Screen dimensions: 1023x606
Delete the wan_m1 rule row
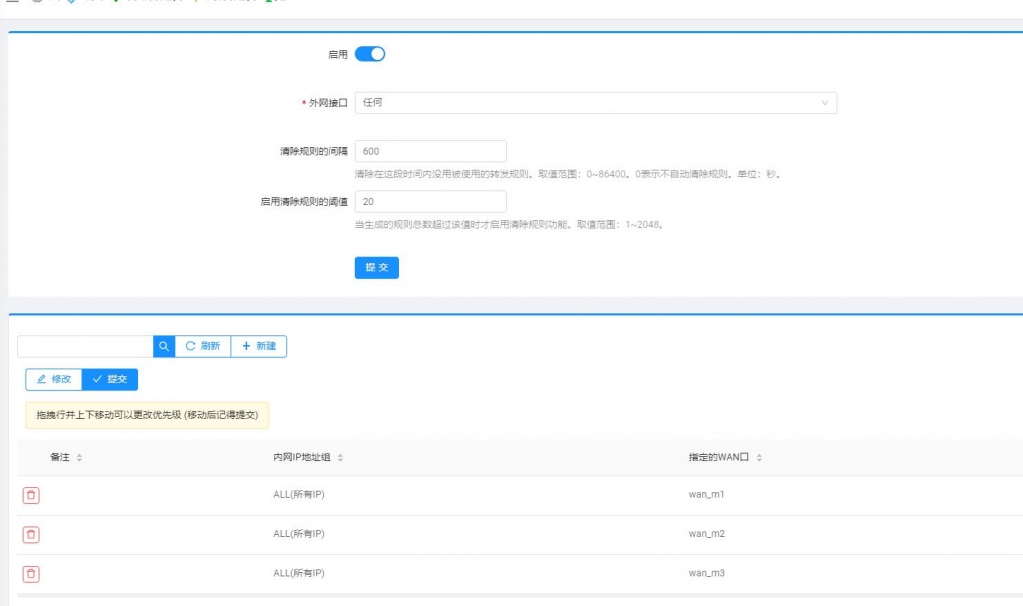coord(31,495)
